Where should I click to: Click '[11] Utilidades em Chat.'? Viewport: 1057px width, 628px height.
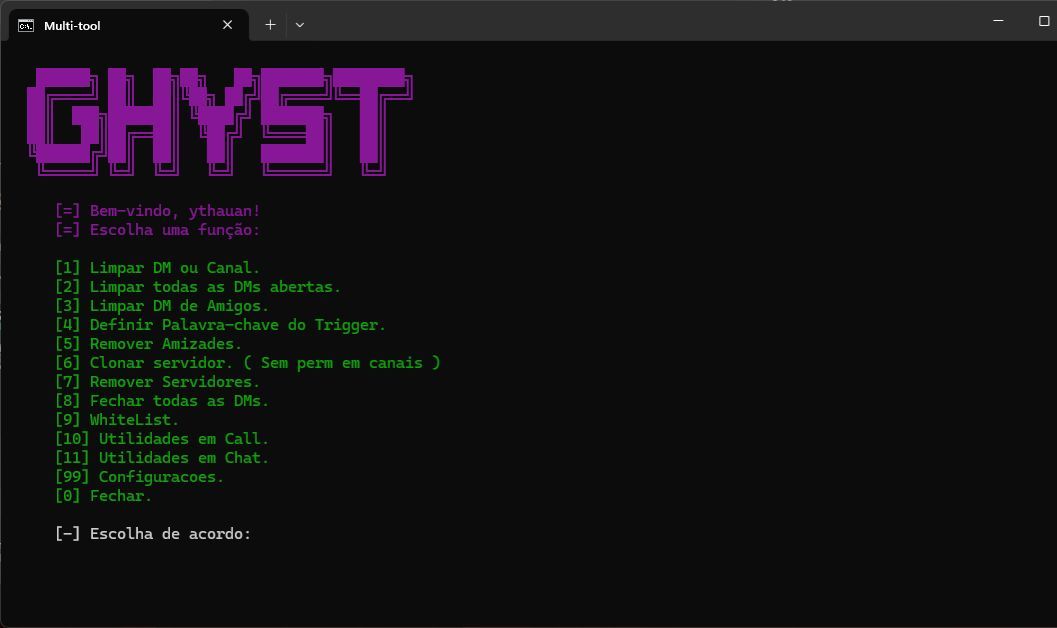pyautogui.click(x=162, y=458)
